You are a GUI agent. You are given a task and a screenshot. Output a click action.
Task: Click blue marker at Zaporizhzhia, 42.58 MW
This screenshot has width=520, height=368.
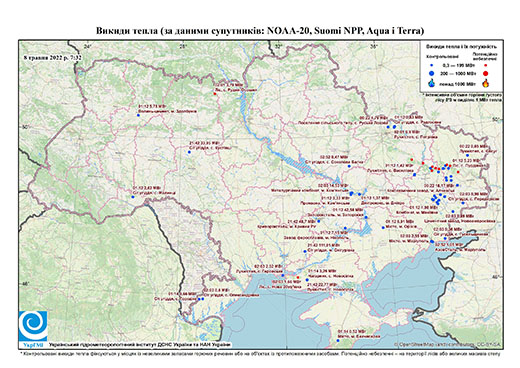coord(366,217)
